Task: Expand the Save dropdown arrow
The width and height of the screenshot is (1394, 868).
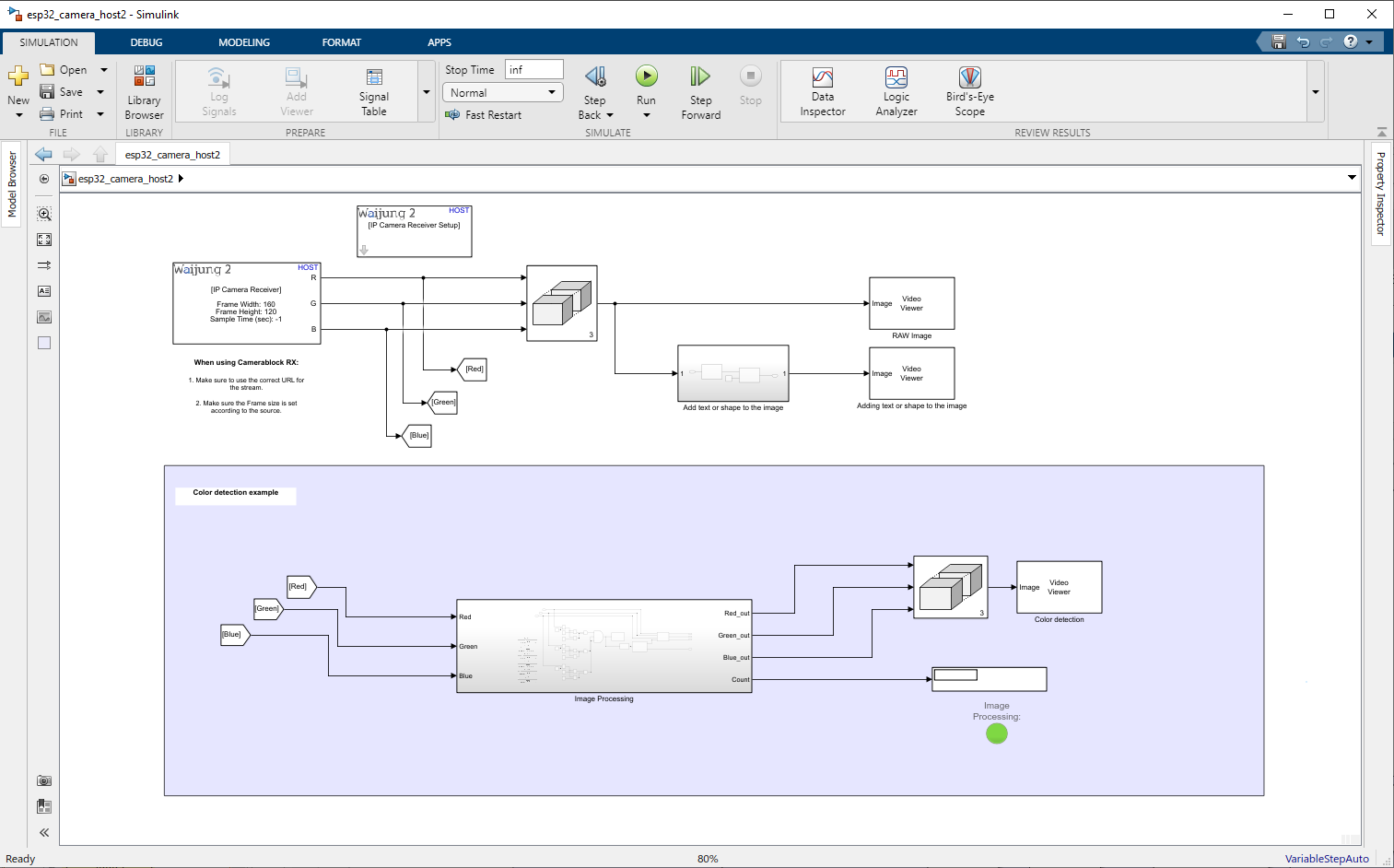Action: [x=100, y=92]
